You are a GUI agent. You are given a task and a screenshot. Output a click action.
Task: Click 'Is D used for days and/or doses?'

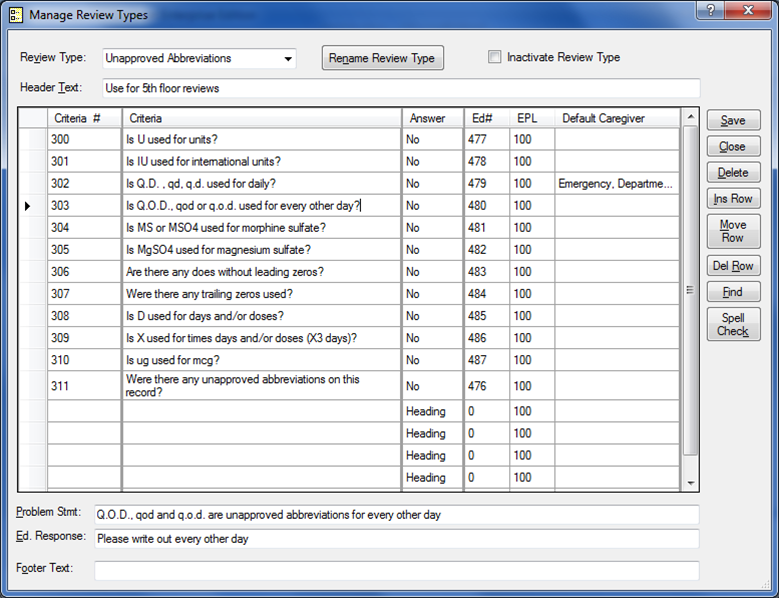261,316
